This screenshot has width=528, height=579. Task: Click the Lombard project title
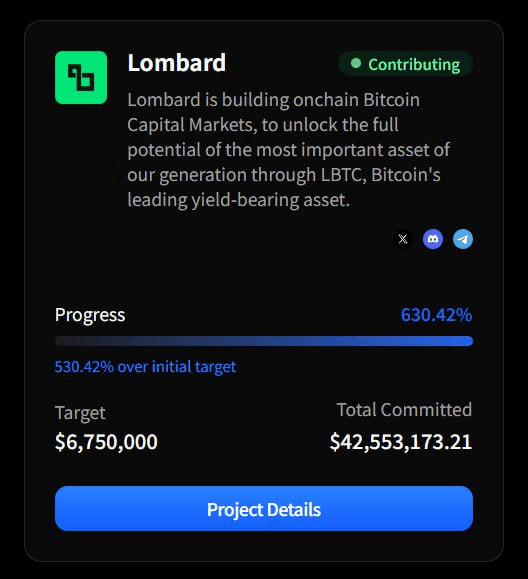[176, 63]
